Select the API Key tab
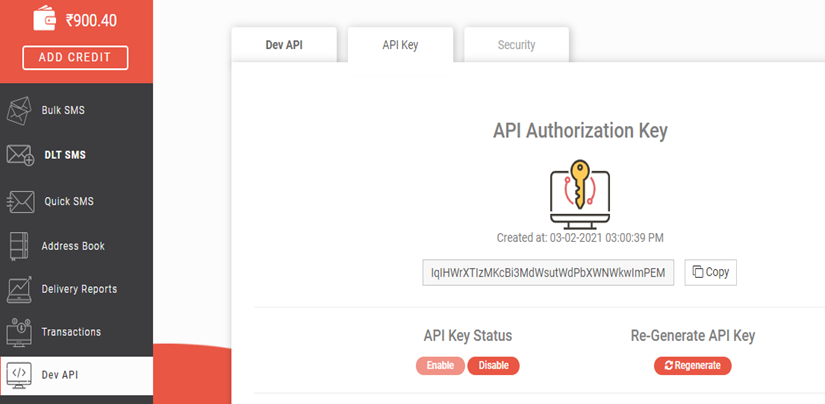The height and width of the screenshot is (404, 825). pos(400,45)
